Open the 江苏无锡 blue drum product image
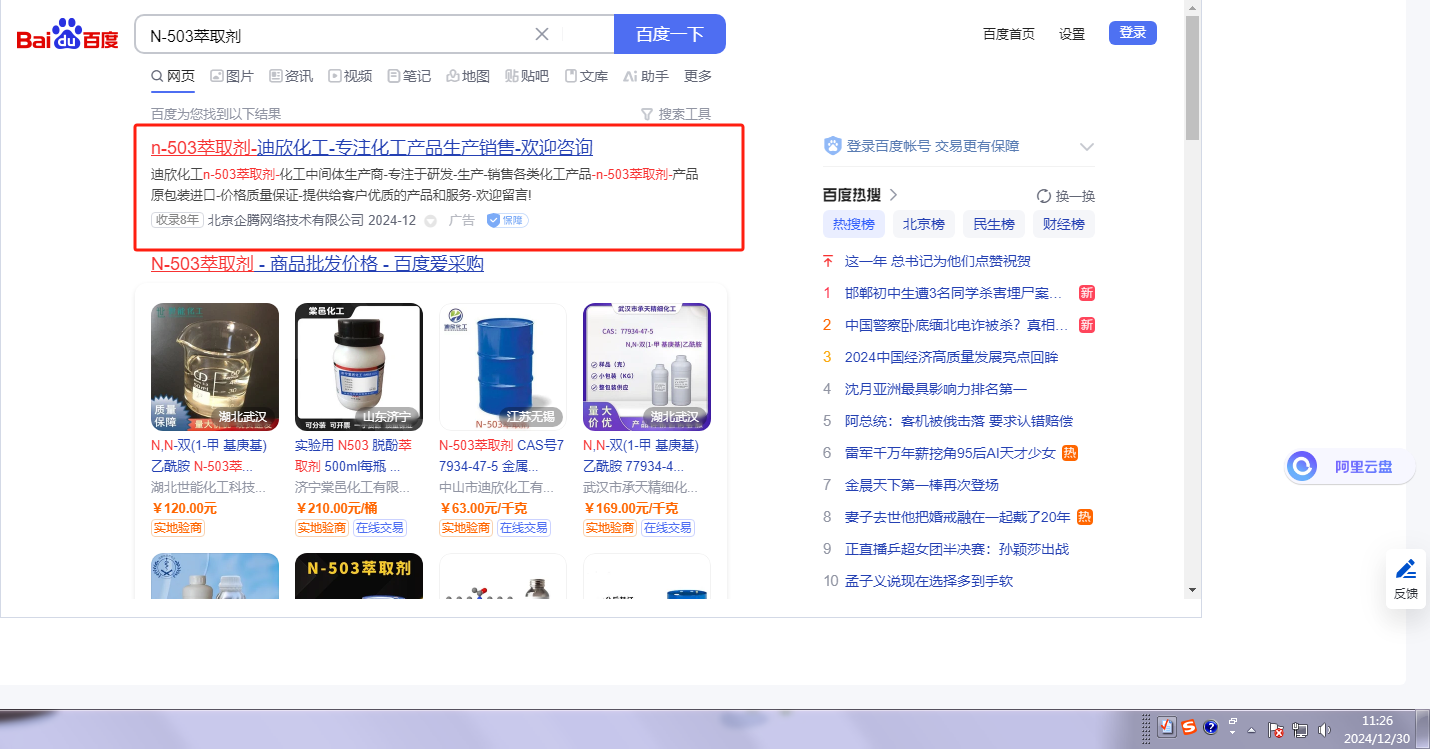 (503, 367)
